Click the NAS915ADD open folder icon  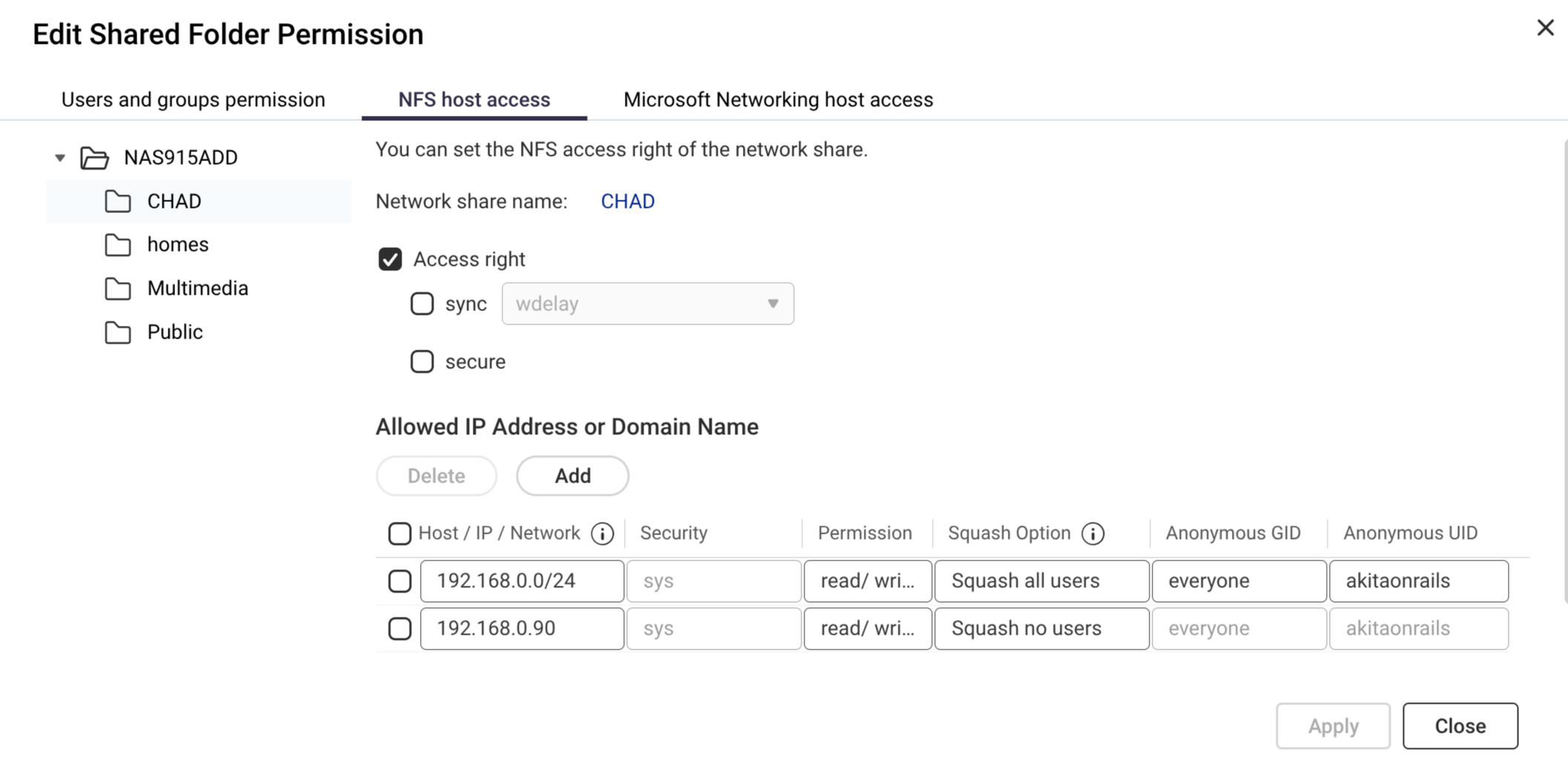[94, 158]
